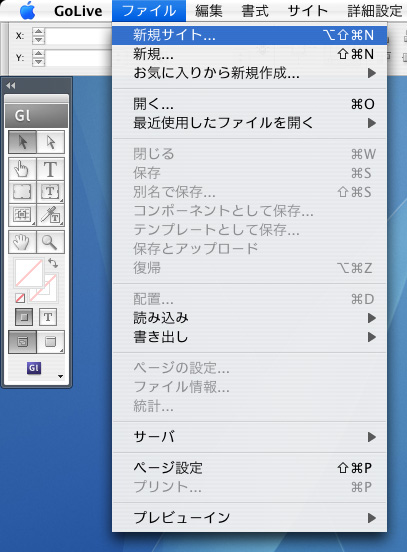Select the standard window view mode button

(x=22, y=342)
